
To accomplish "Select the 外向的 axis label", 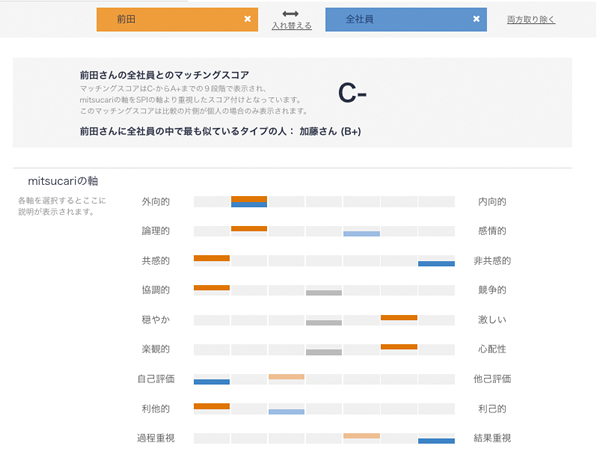I will [x=156, y=202].
